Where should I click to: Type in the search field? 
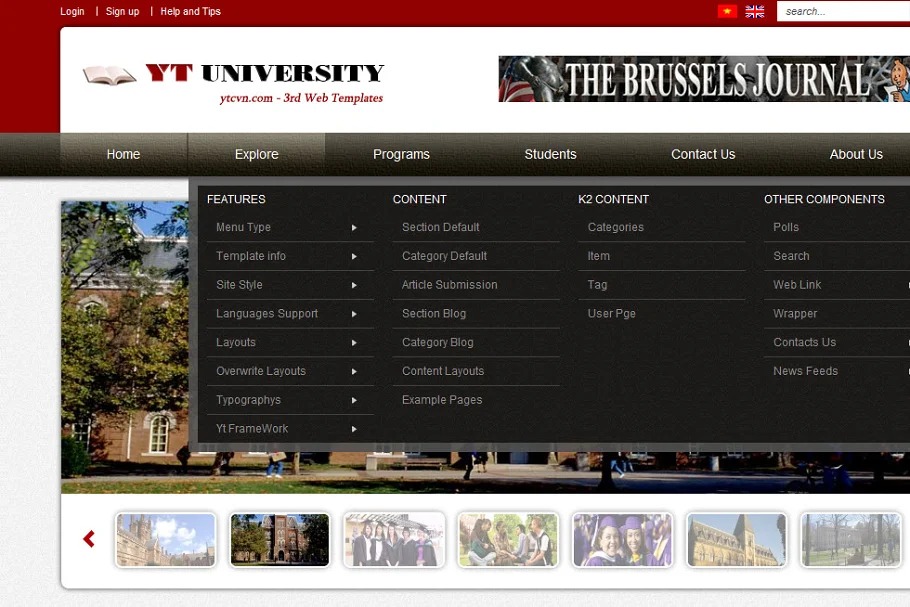(x=845, y=12)
